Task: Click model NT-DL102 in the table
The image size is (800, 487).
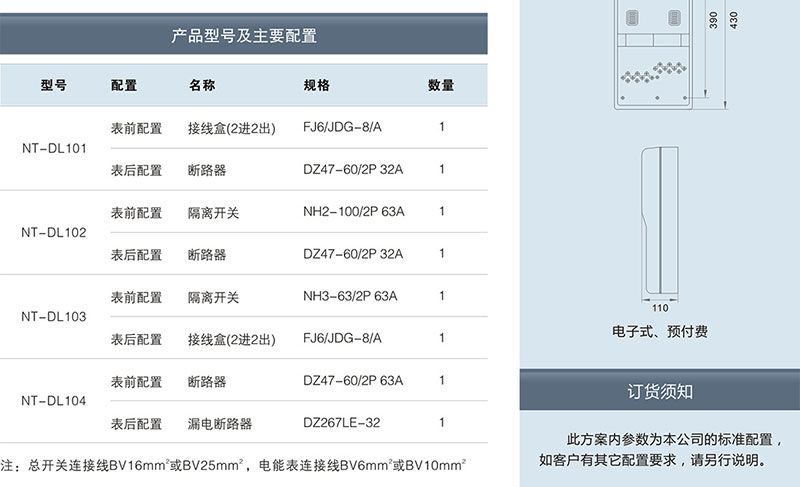Action: point(54,233)
